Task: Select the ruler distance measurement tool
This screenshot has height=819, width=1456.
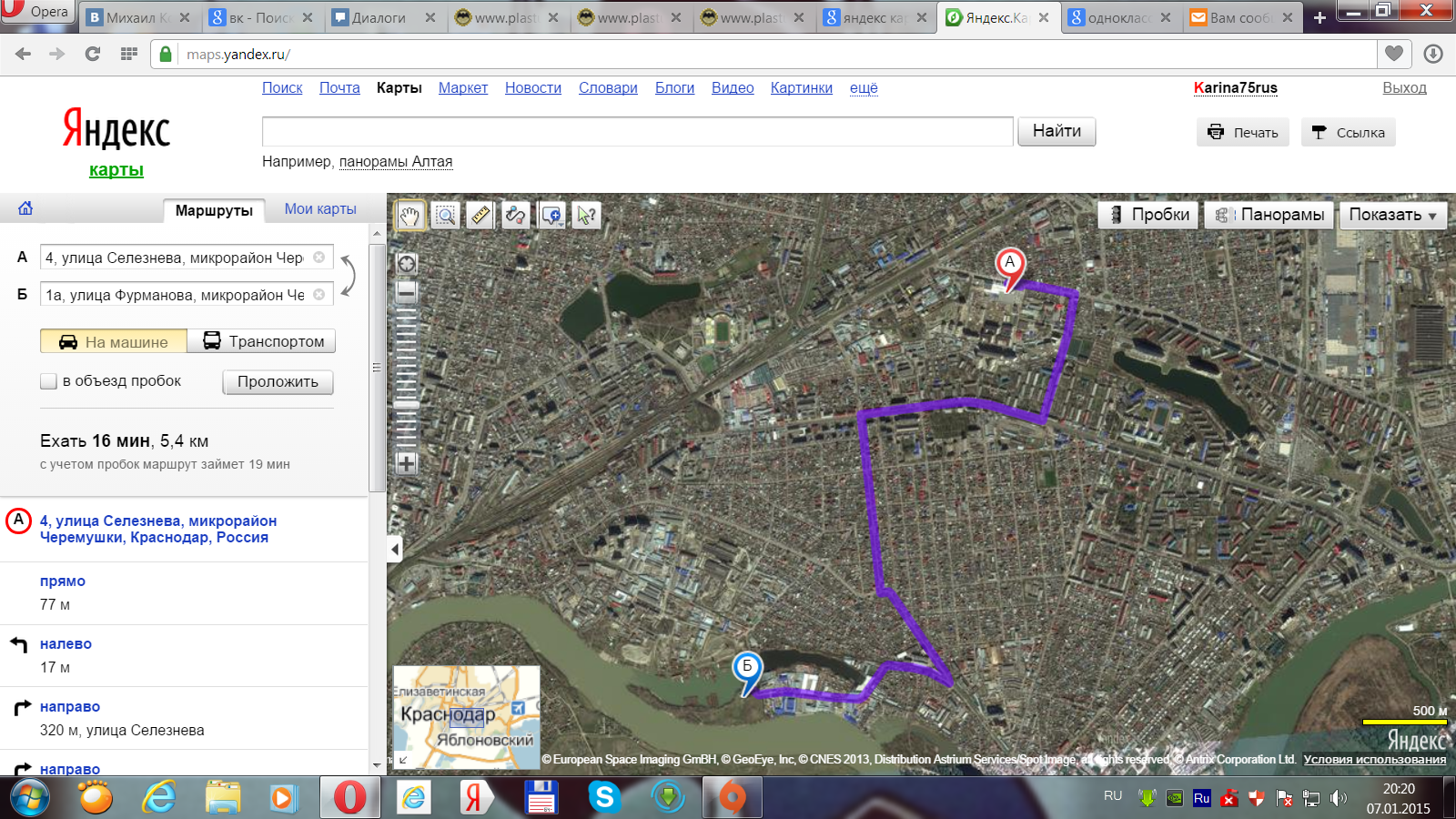Action: 480,216
